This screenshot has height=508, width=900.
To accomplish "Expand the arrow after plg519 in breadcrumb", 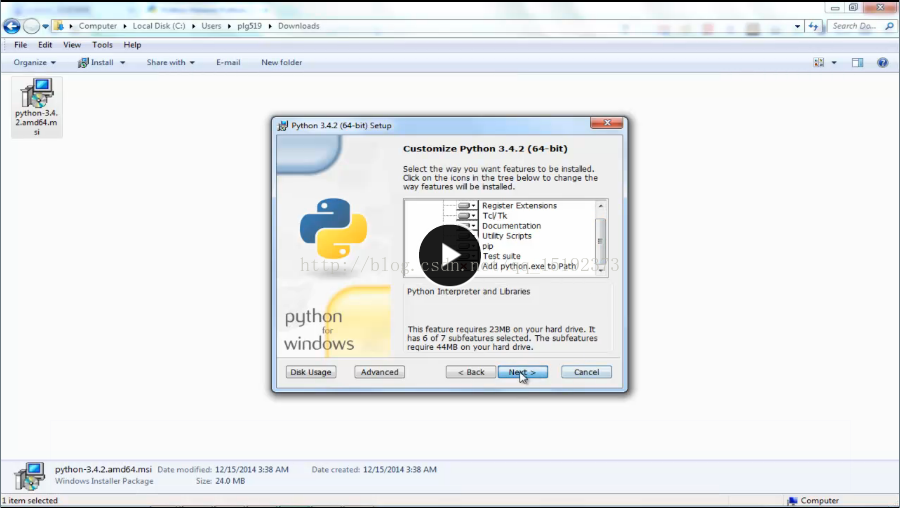I will click(270, 26).
